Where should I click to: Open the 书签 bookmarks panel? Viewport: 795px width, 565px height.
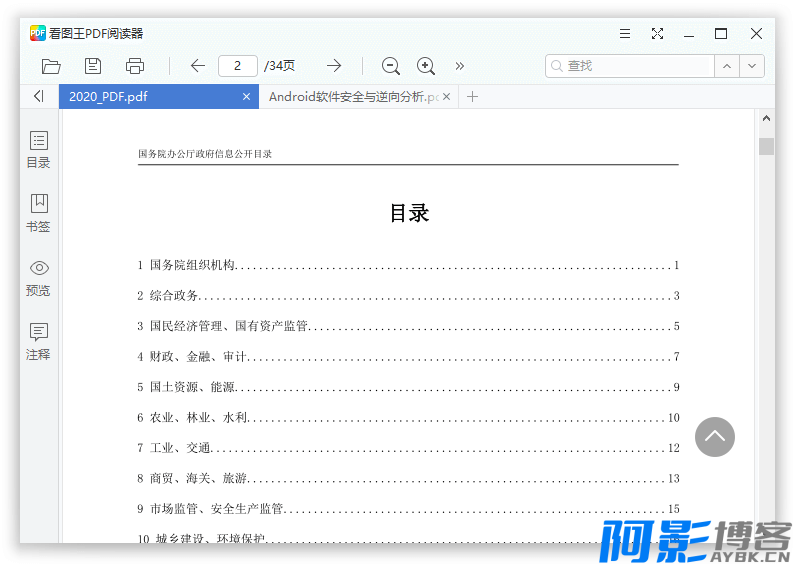pyautogui.click(x=39, y=213)
